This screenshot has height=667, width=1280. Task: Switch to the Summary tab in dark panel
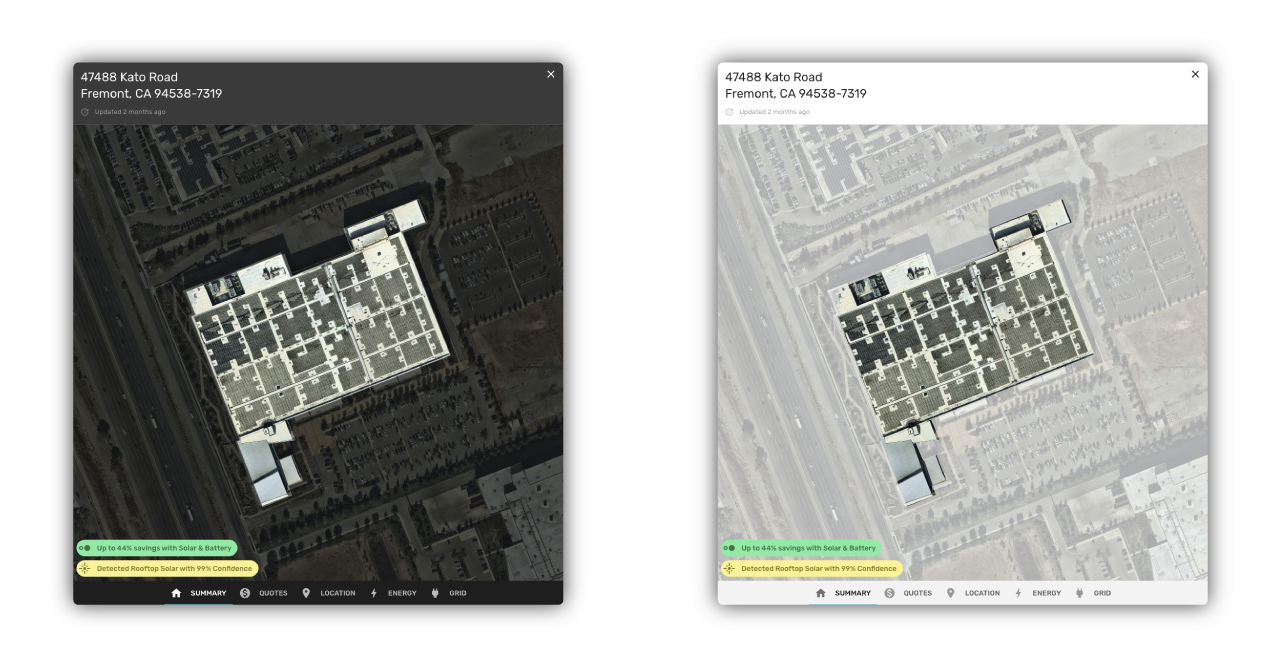[x=198, y=593]
